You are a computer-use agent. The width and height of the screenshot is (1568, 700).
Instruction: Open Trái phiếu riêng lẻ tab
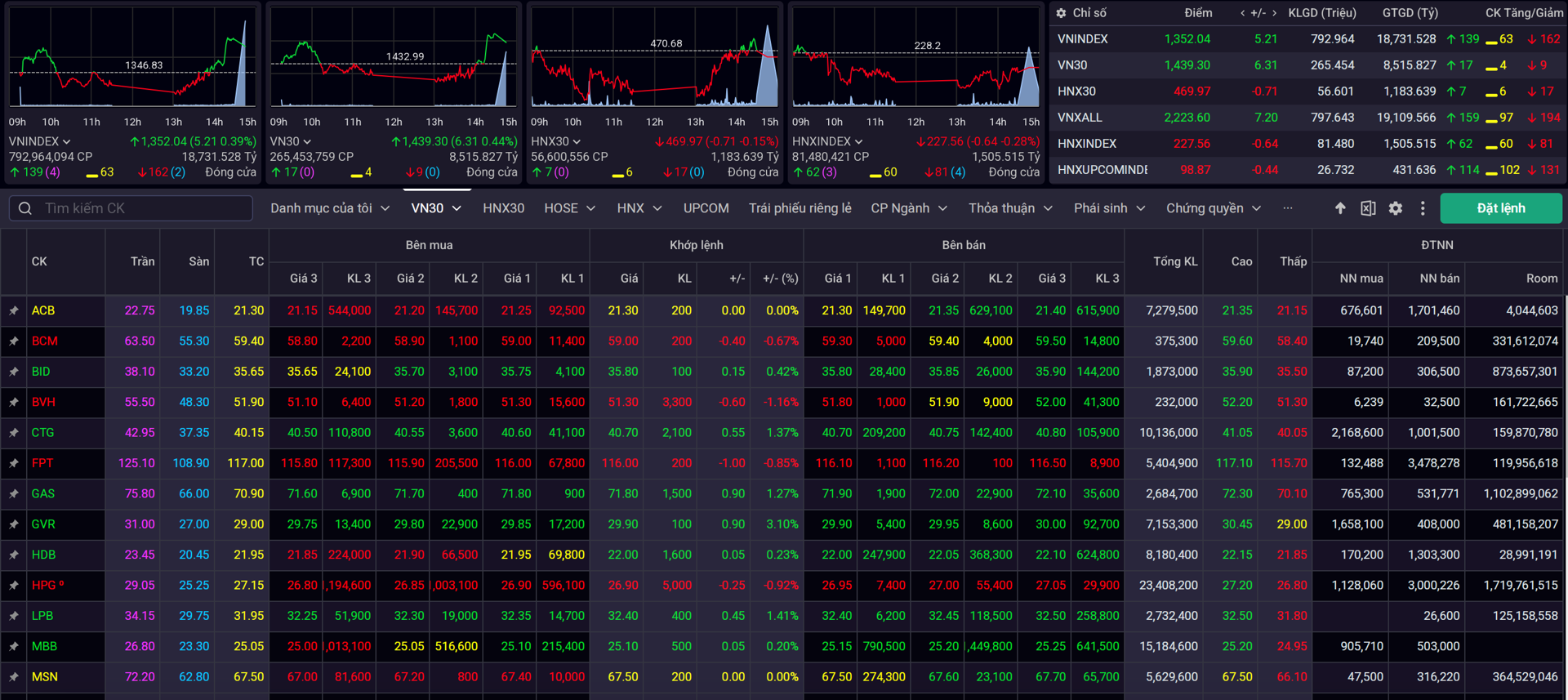click(800, 208)
